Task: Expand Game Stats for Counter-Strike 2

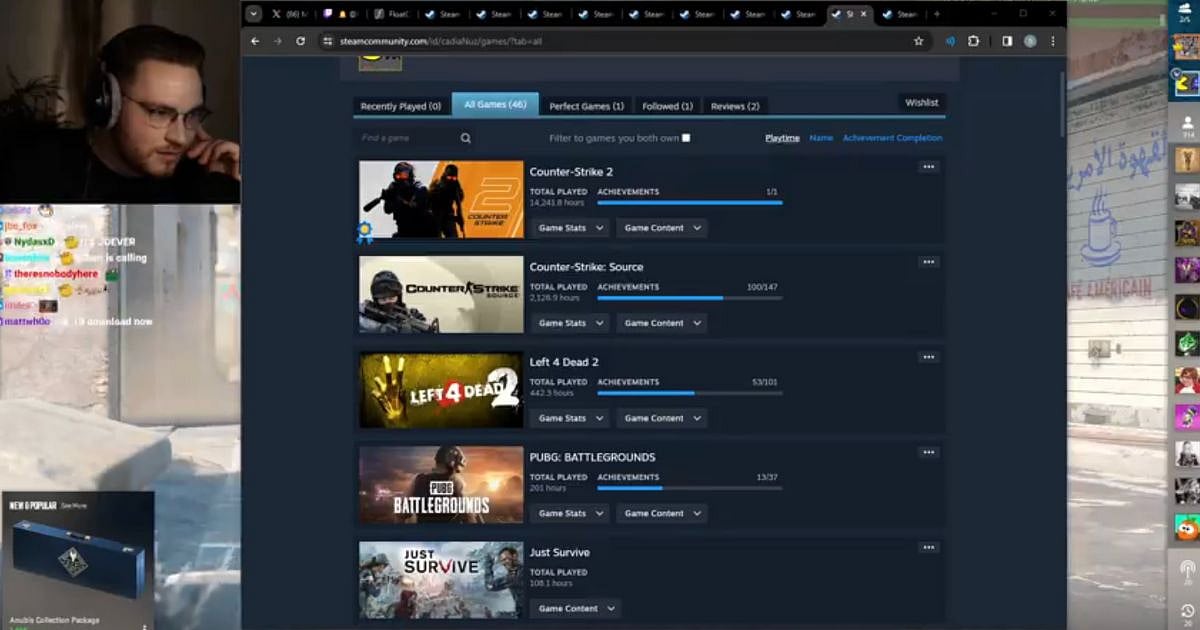Action: click(569, 228)
